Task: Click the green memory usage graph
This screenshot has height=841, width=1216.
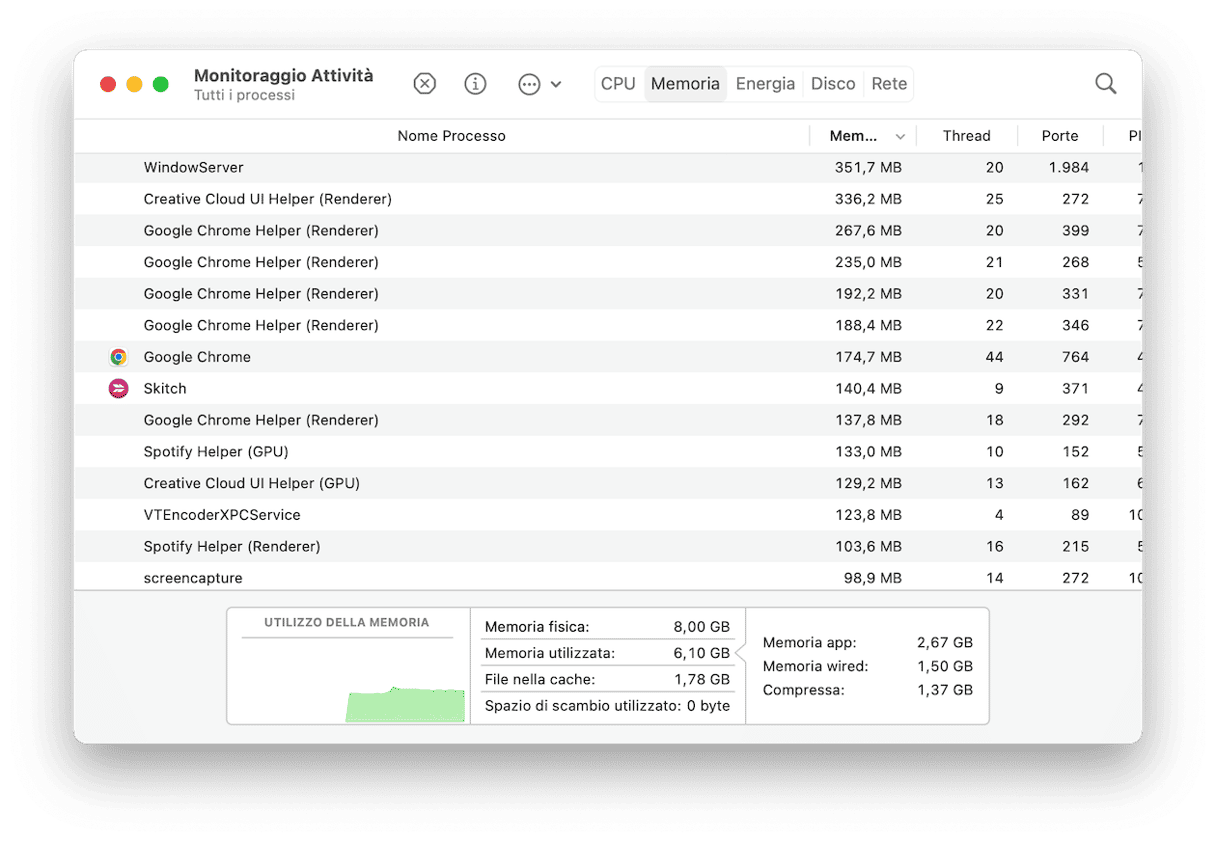Action: (x=405, y=704)
